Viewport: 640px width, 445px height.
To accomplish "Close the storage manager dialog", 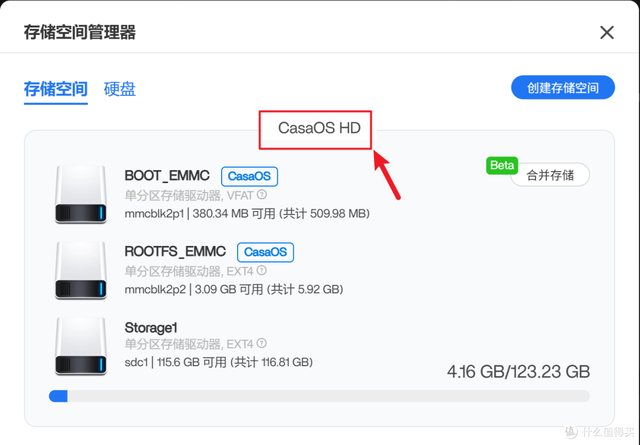I will 607,32.
